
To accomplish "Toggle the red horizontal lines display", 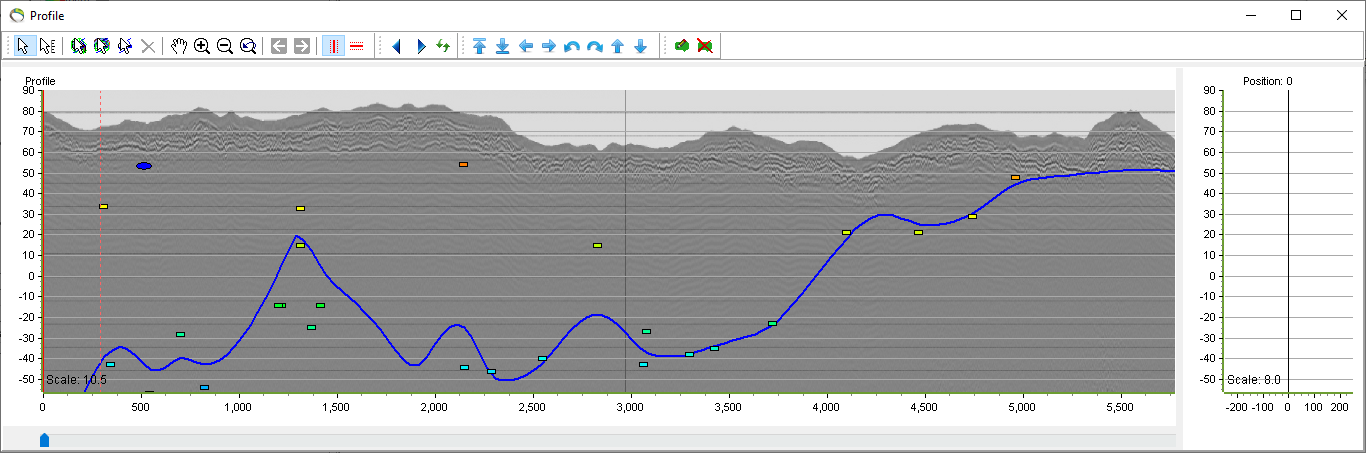I will 357,46.
